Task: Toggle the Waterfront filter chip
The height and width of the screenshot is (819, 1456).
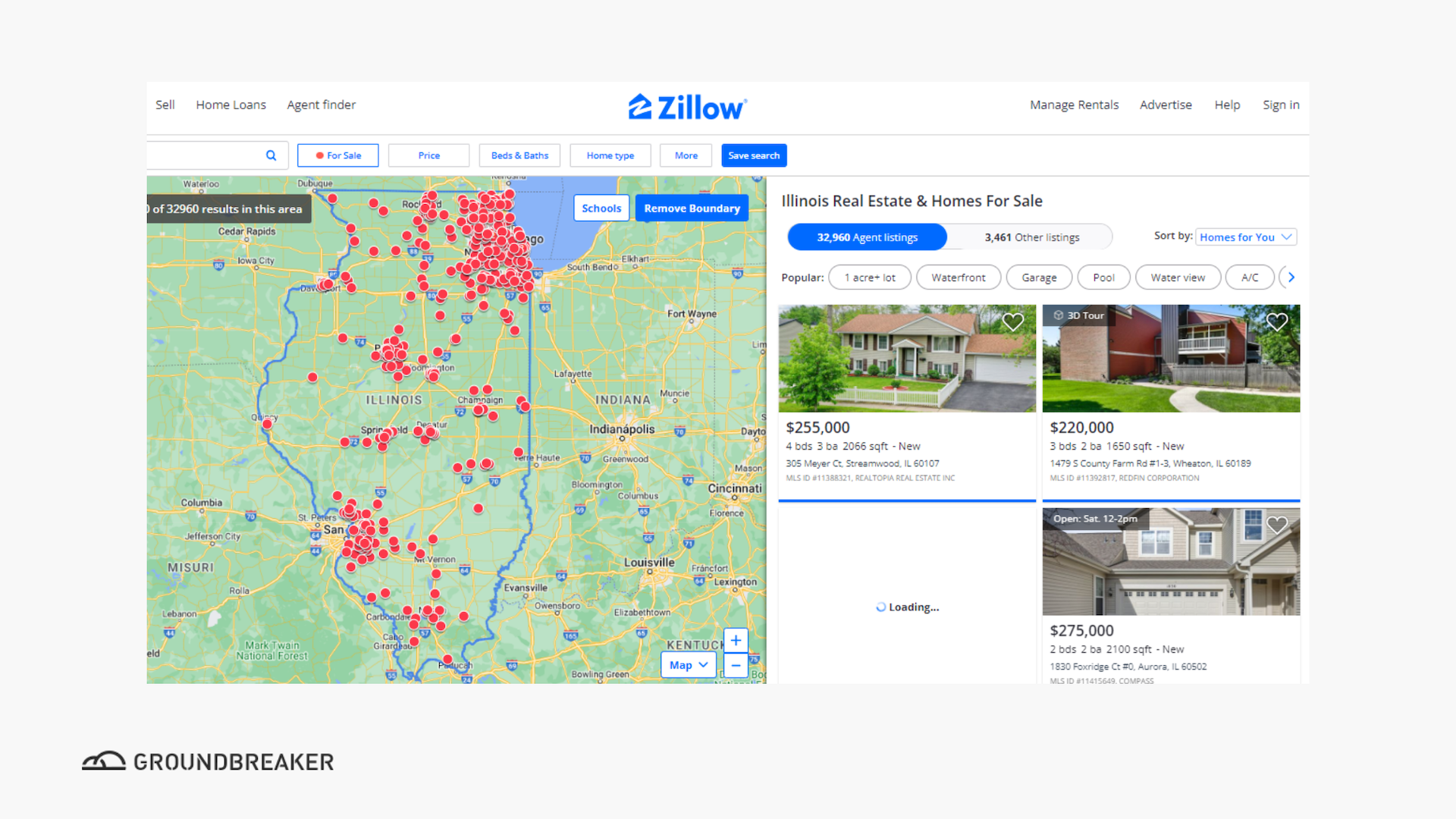Action: (959, 278)
